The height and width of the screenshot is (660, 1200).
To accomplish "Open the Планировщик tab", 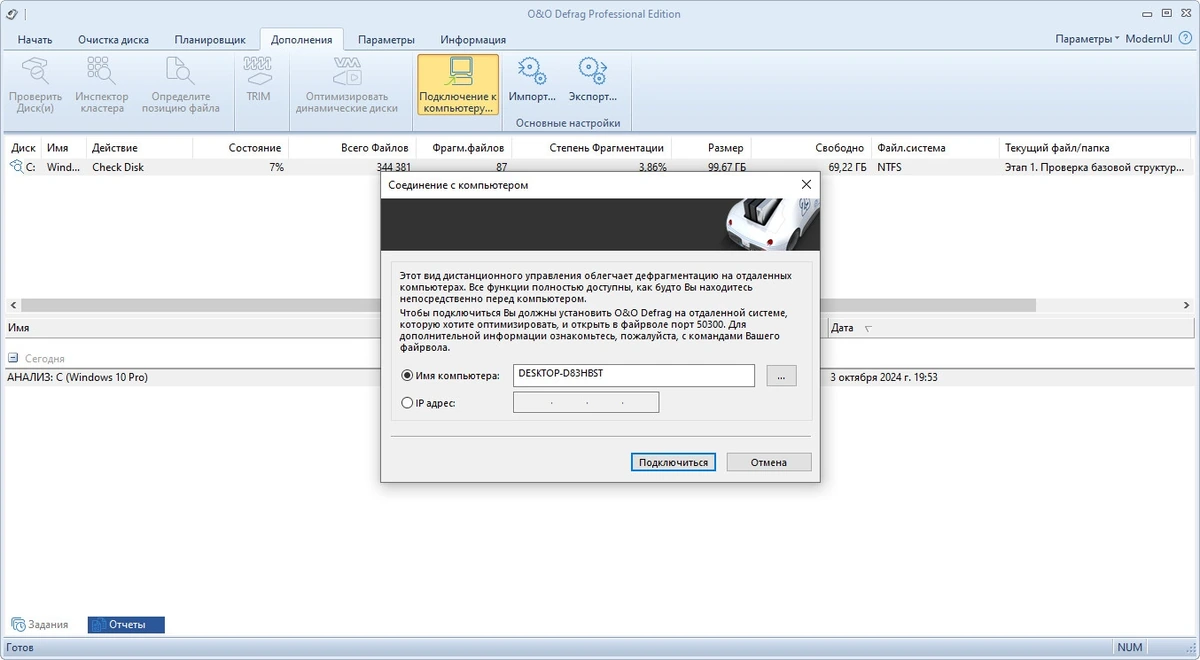I will click(x=210, y=39).
